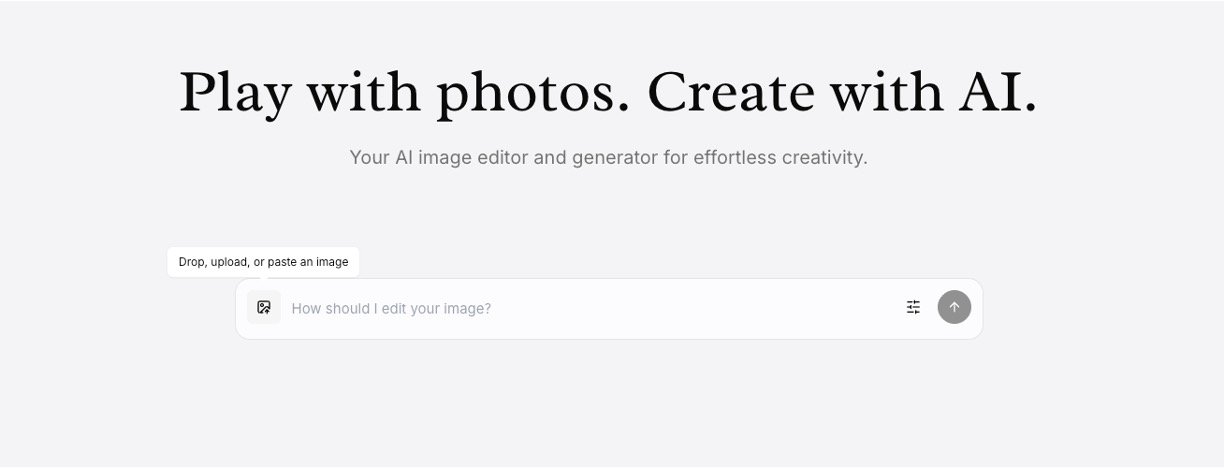Open image options via the adjustment icon
The image size is (1224, 468).
pos(913,308)
